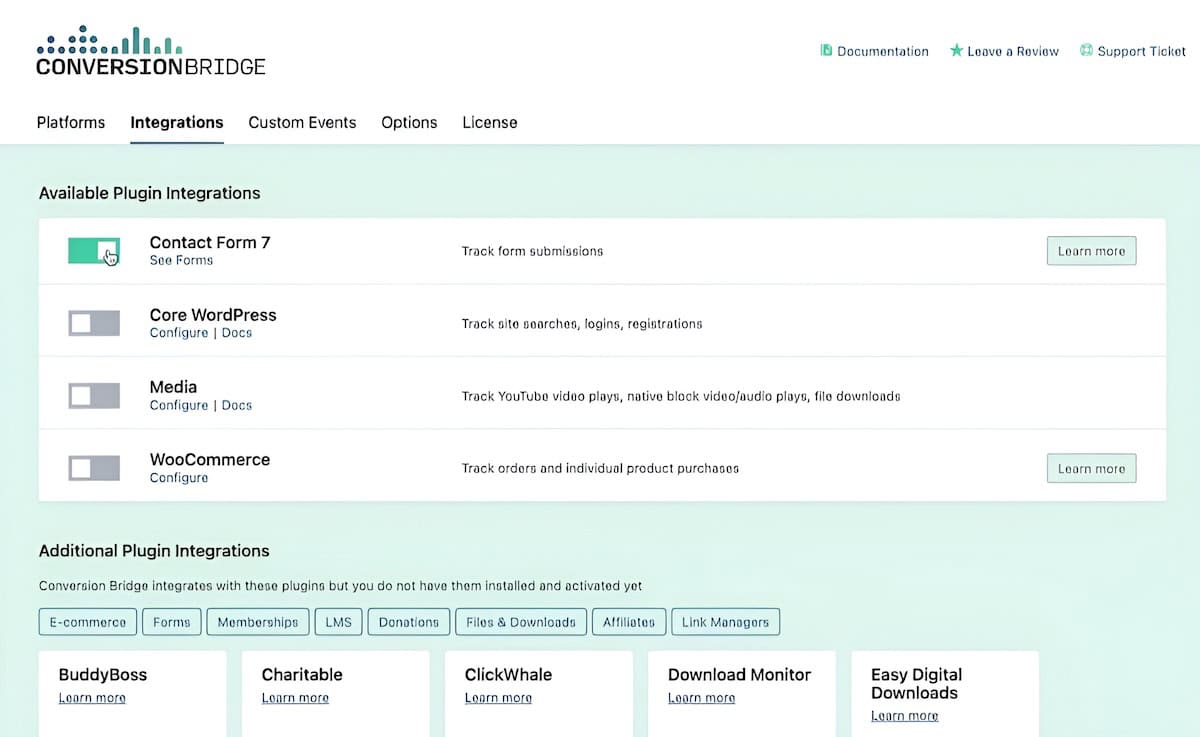Click Learn more under Charitable
Viewport: 1200px width, 737px height.
click(295, 698)
